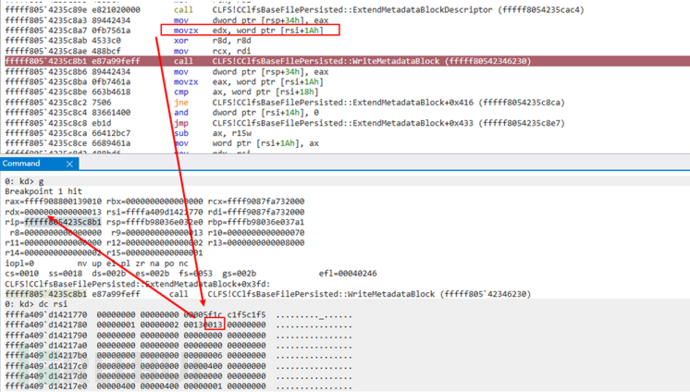
Task: Select the jne ExtendMetadataBlock+0x416 instruction
Action: click(285, 103)
